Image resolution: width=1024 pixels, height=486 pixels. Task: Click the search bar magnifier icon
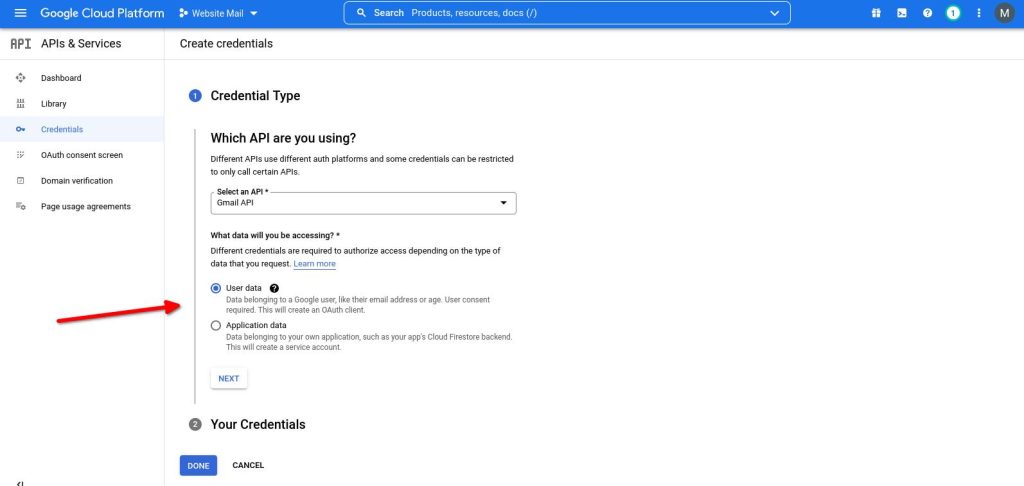coord(360,13)
